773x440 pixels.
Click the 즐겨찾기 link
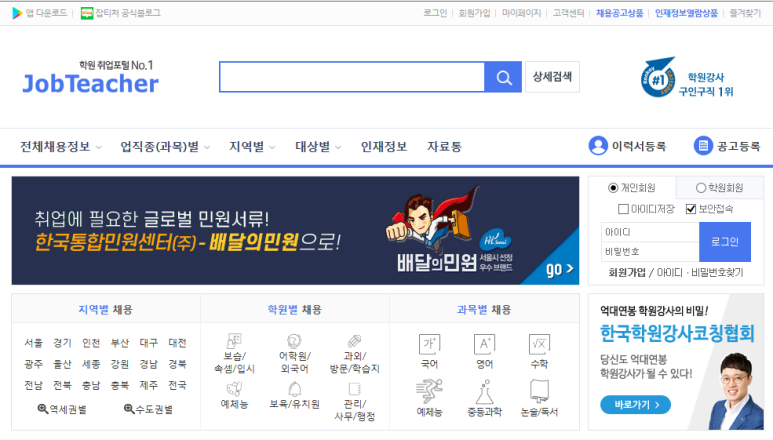coord(745,13)
